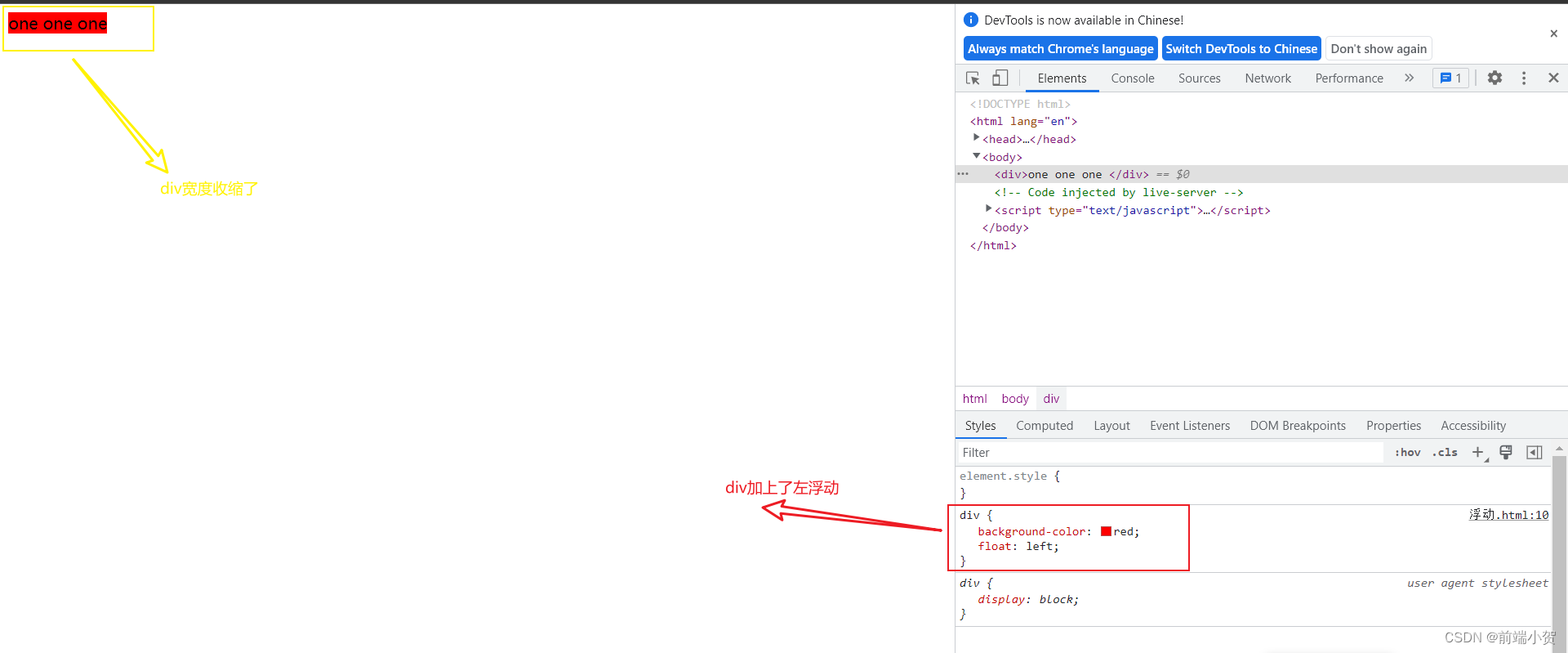Select div in the breadcrumb trail
This screenshot has width=1568, height=653.
(x=1051, y=399)
